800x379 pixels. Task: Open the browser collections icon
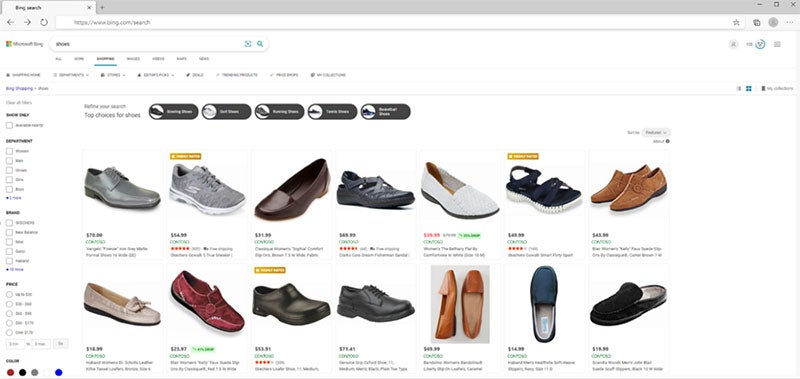coord(757,22)
